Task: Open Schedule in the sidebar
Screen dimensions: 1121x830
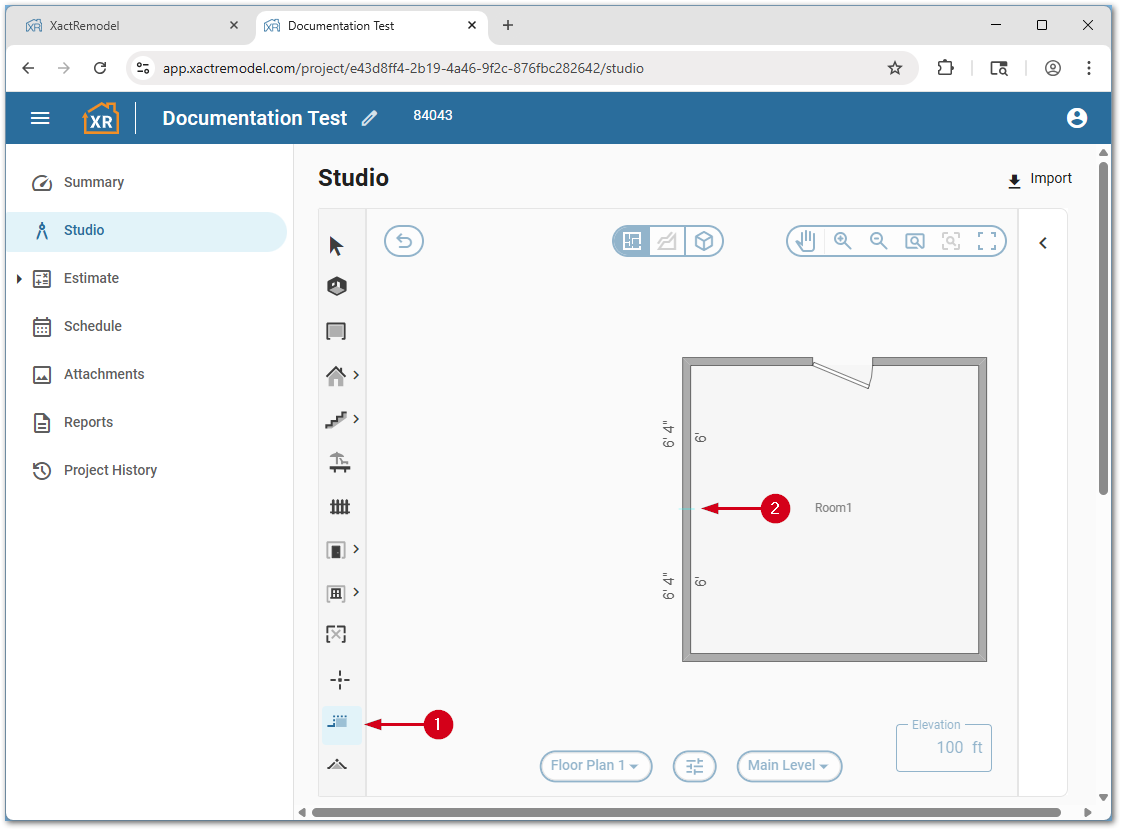Action: tap(92, 326)
